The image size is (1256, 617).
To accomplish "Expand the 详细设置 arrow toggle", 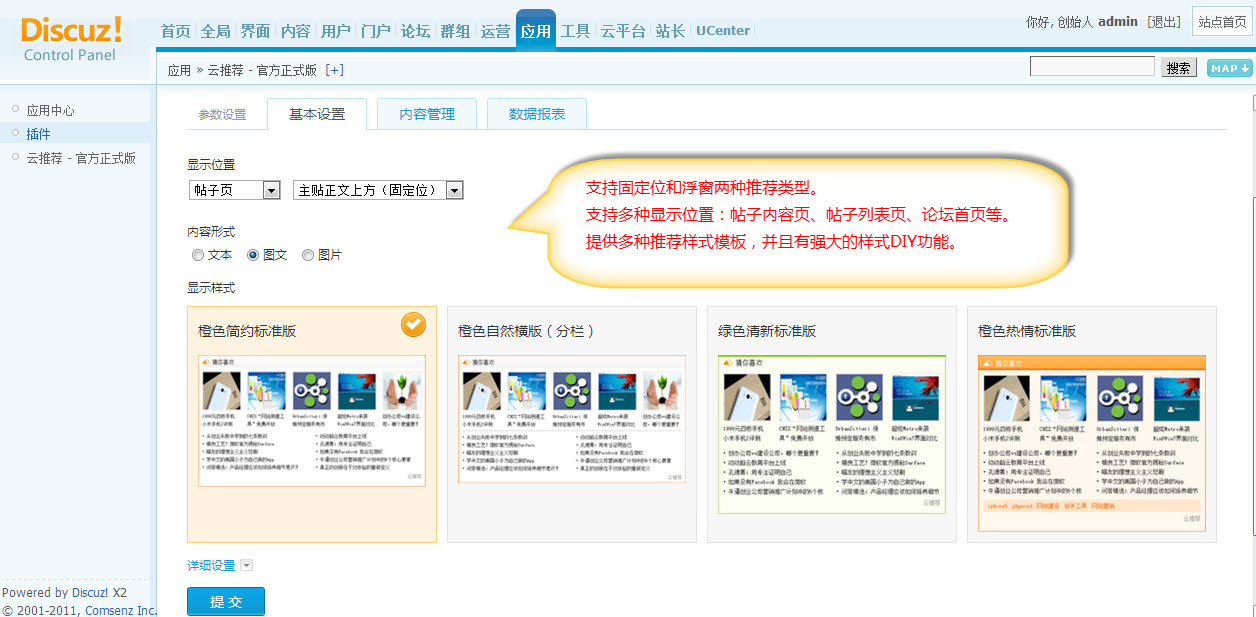I will tap(247, 565).
